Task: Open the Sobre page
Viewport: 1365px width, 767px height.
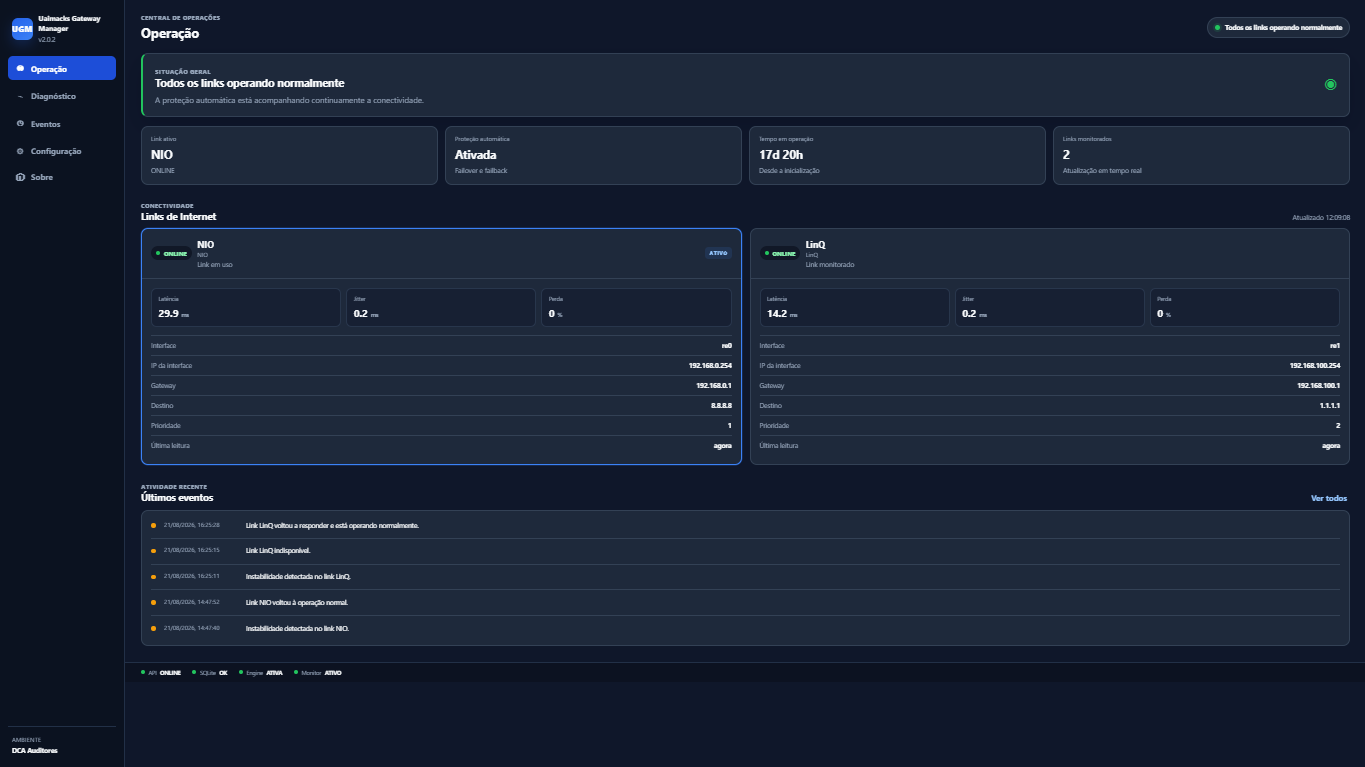Action: tap(62, 177)
